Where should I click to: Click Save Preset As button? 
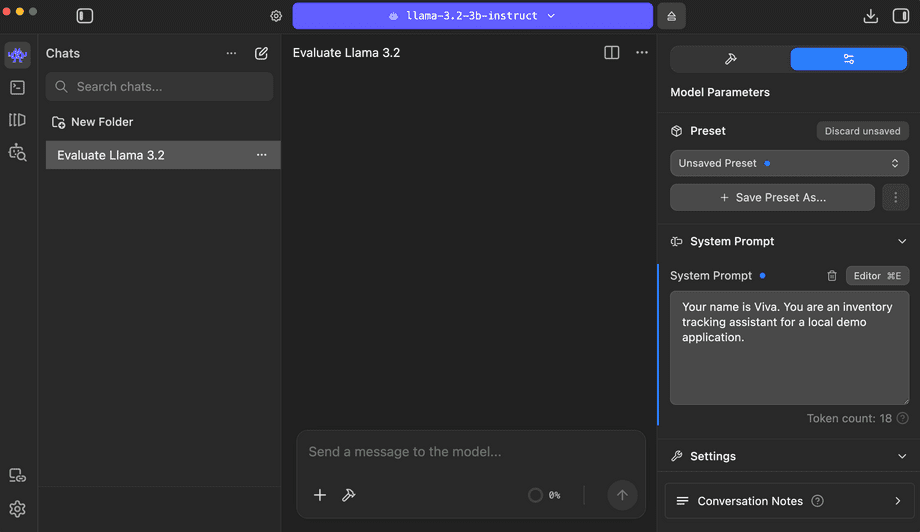(772, 198)
